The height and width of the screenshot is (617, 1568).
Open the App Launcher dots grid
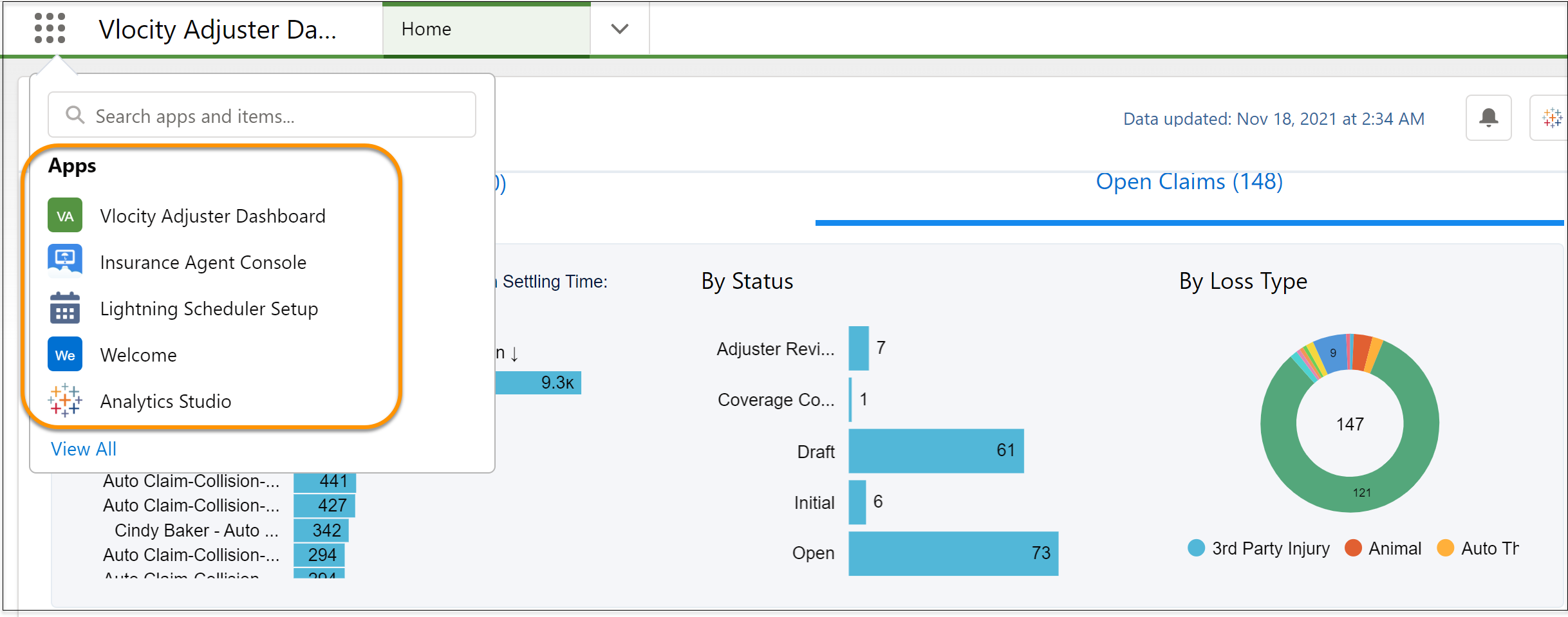(50, 28)
